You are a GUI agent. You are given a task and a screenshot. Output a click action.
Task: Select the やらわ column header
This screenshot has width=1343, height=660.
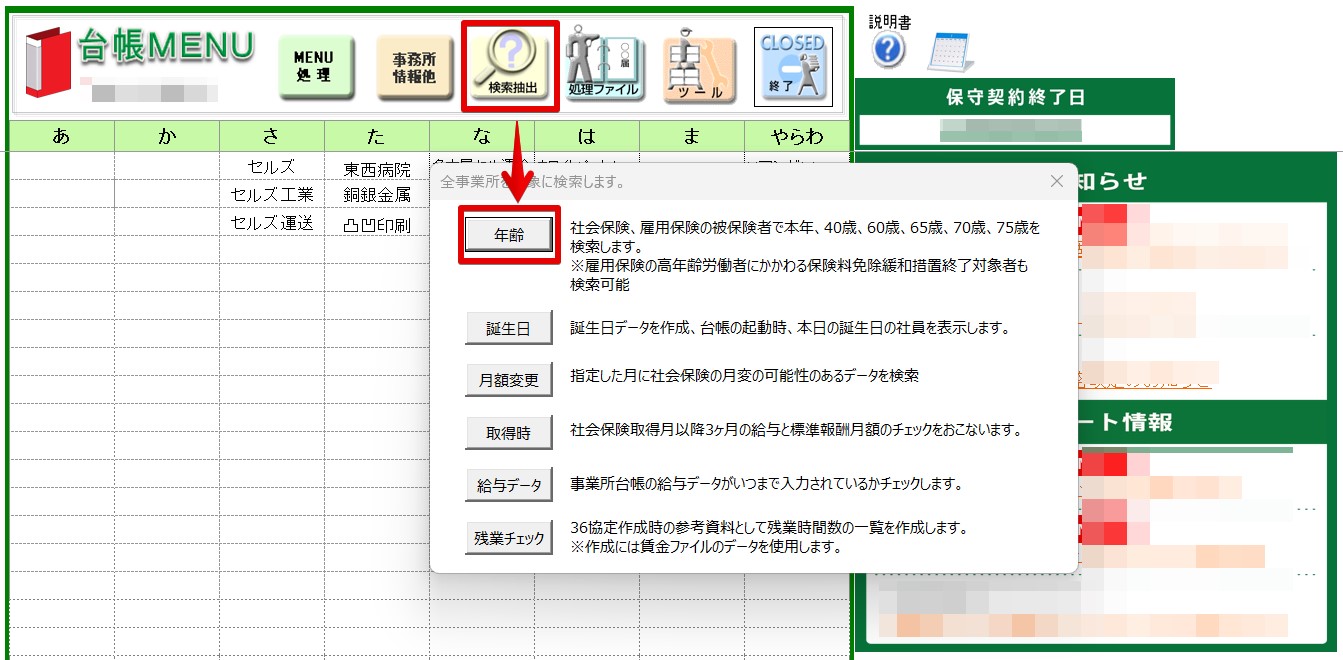coord(797,136)
